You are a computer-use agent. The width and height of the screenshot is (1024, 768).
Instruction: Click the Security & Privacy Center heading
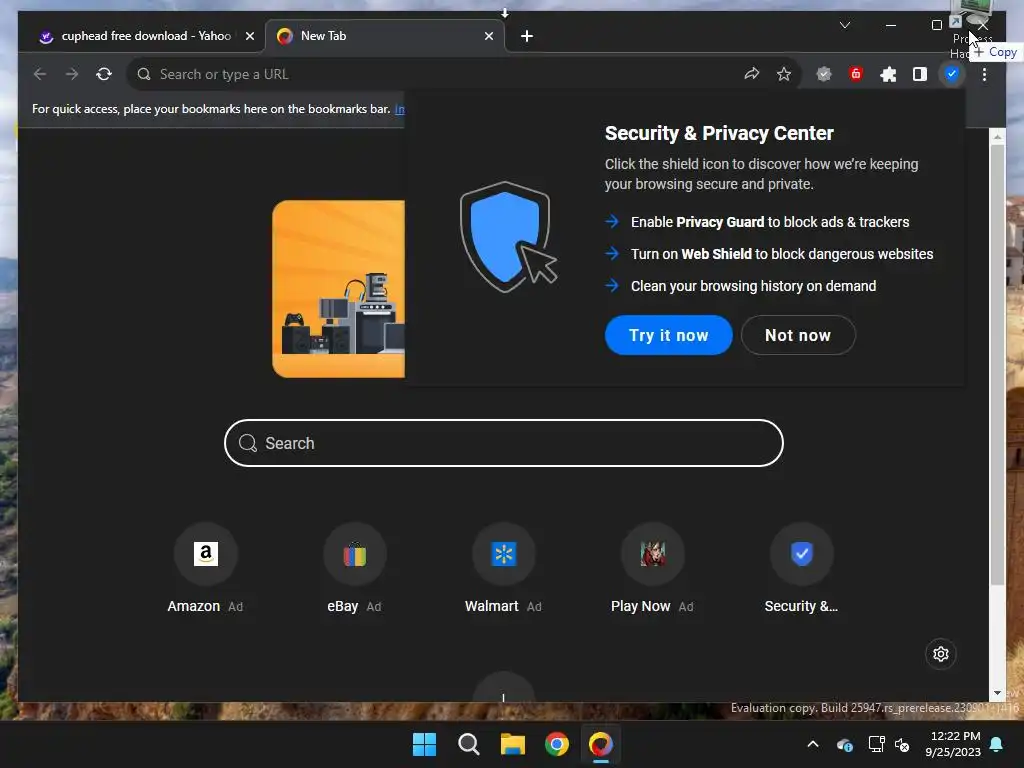[719, 133]
